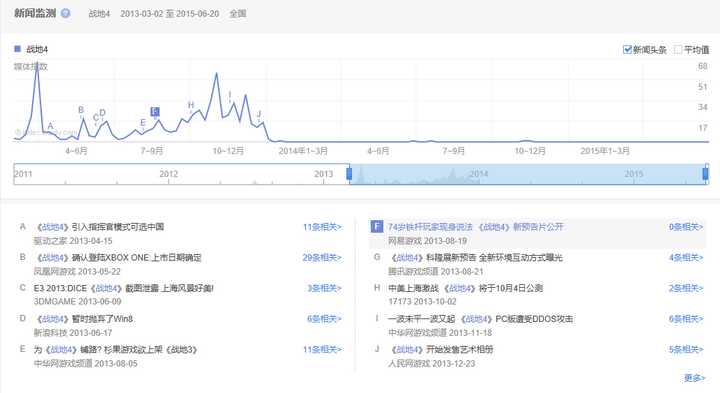Select chart marker A on the trend line

point(51,126)
